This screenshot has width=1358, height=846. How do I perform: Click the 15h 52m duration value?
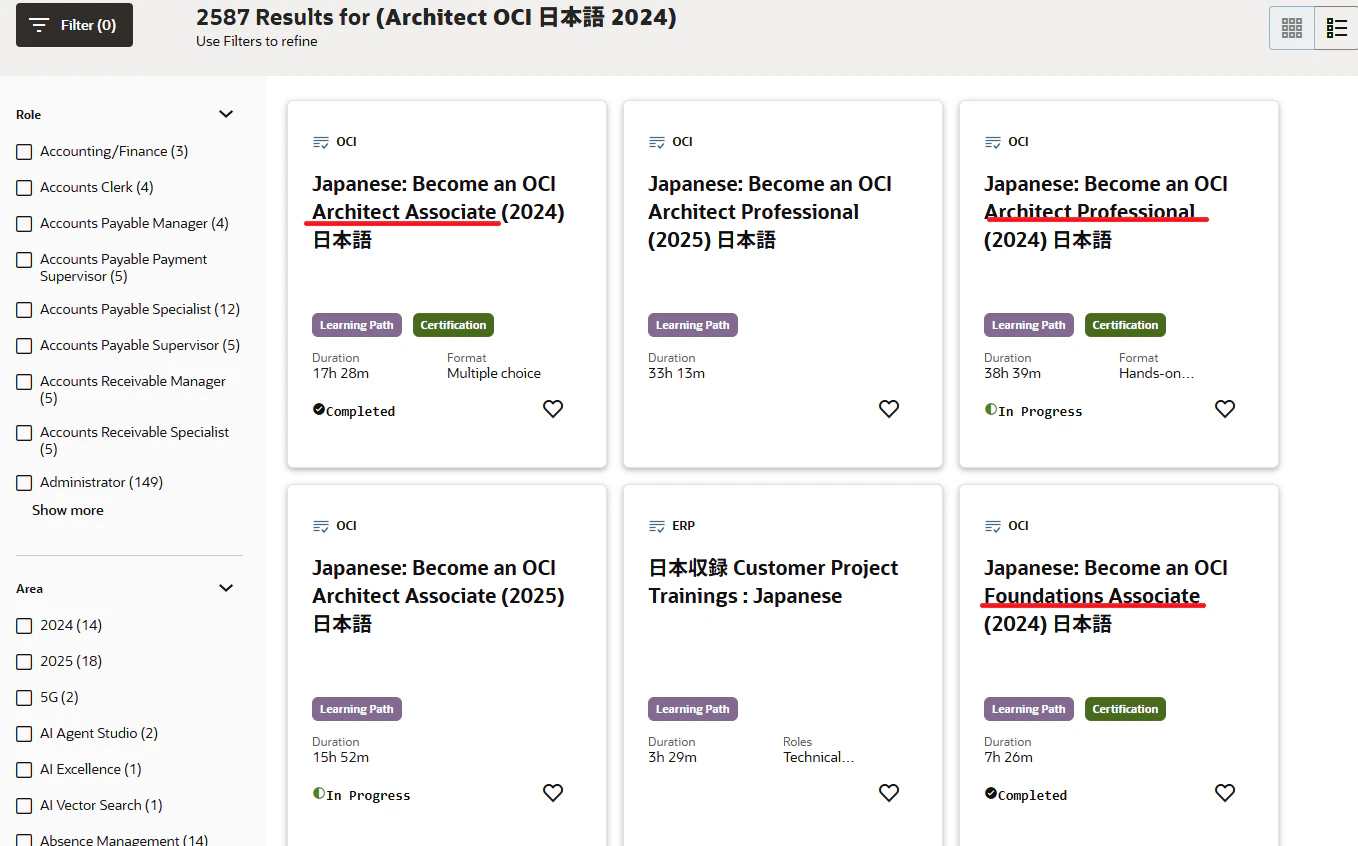pyautogui.click(x=341, y=757)
